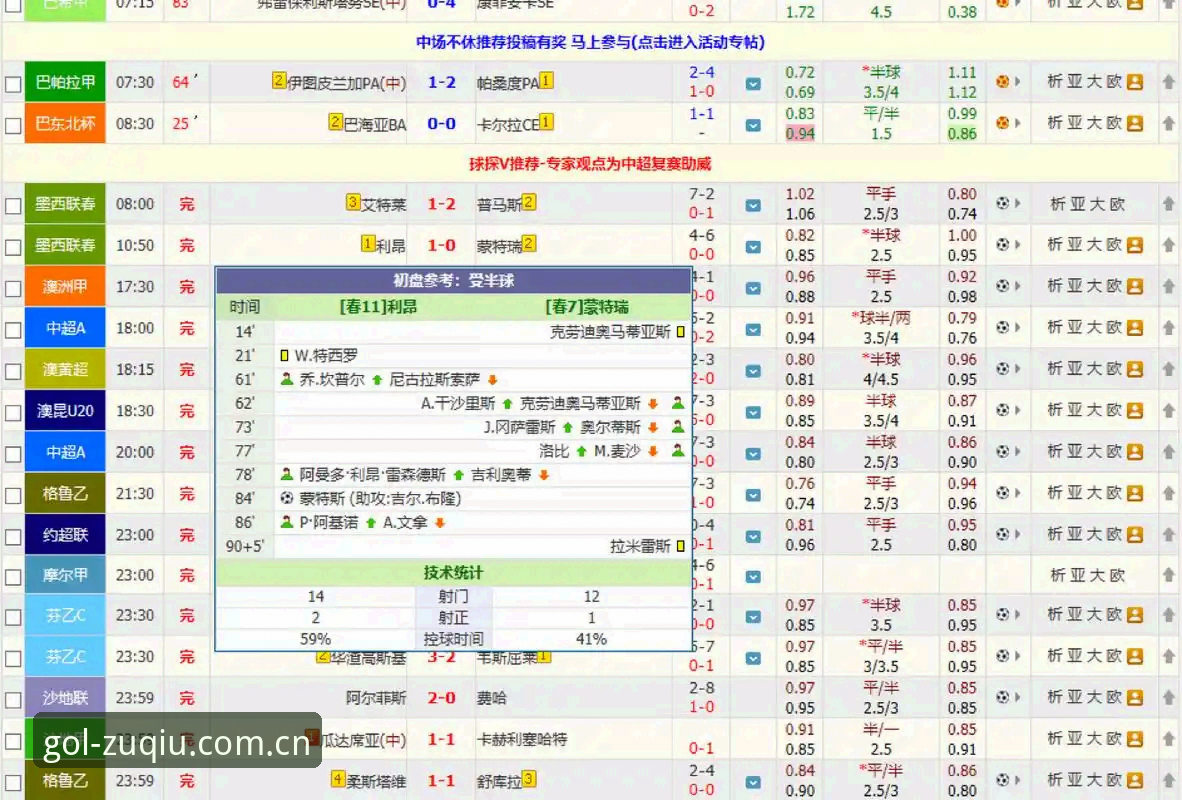This screenshot has width=1182, height=800.
Task: Pin 沙地联 match using up arrow
Action: pyautogui.click(x=1168, y=697)
